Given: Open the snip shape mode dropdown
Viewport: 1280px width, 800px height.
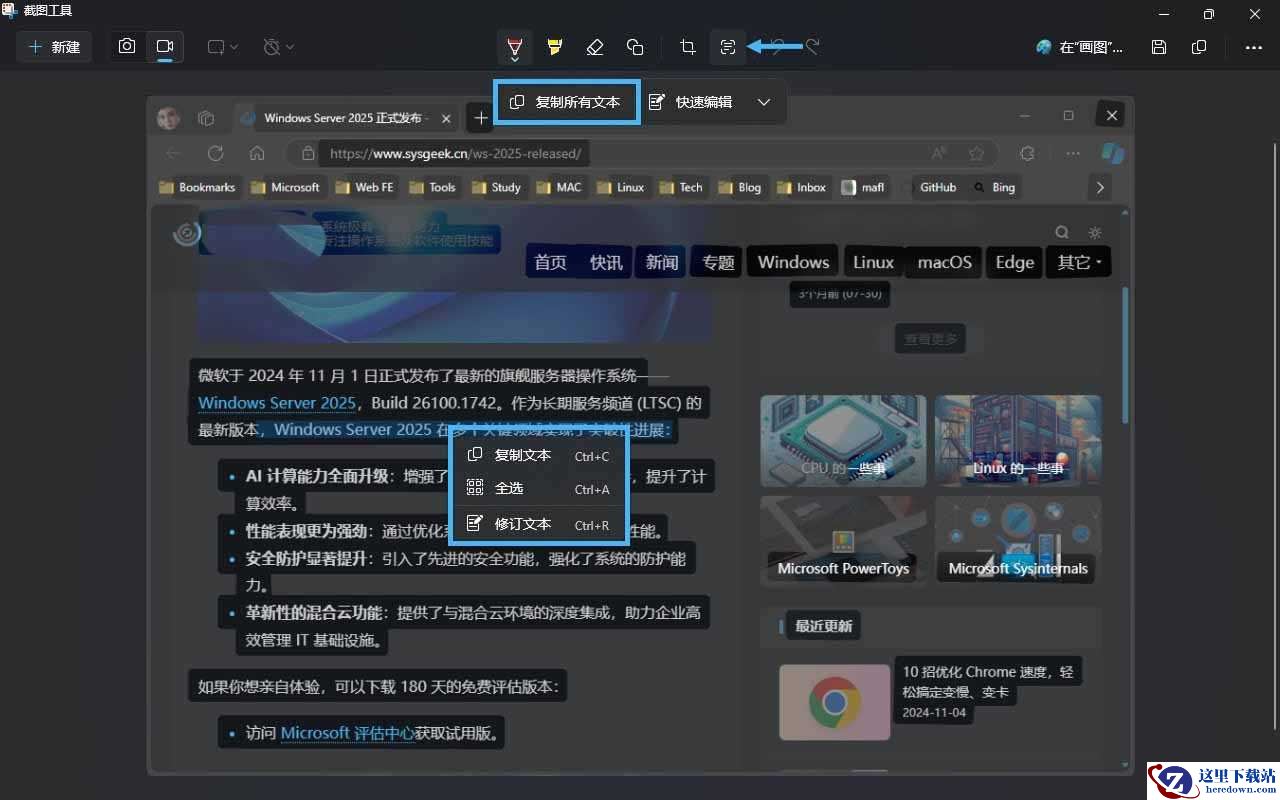Looking at the screenshot, I should pos(222,47).
